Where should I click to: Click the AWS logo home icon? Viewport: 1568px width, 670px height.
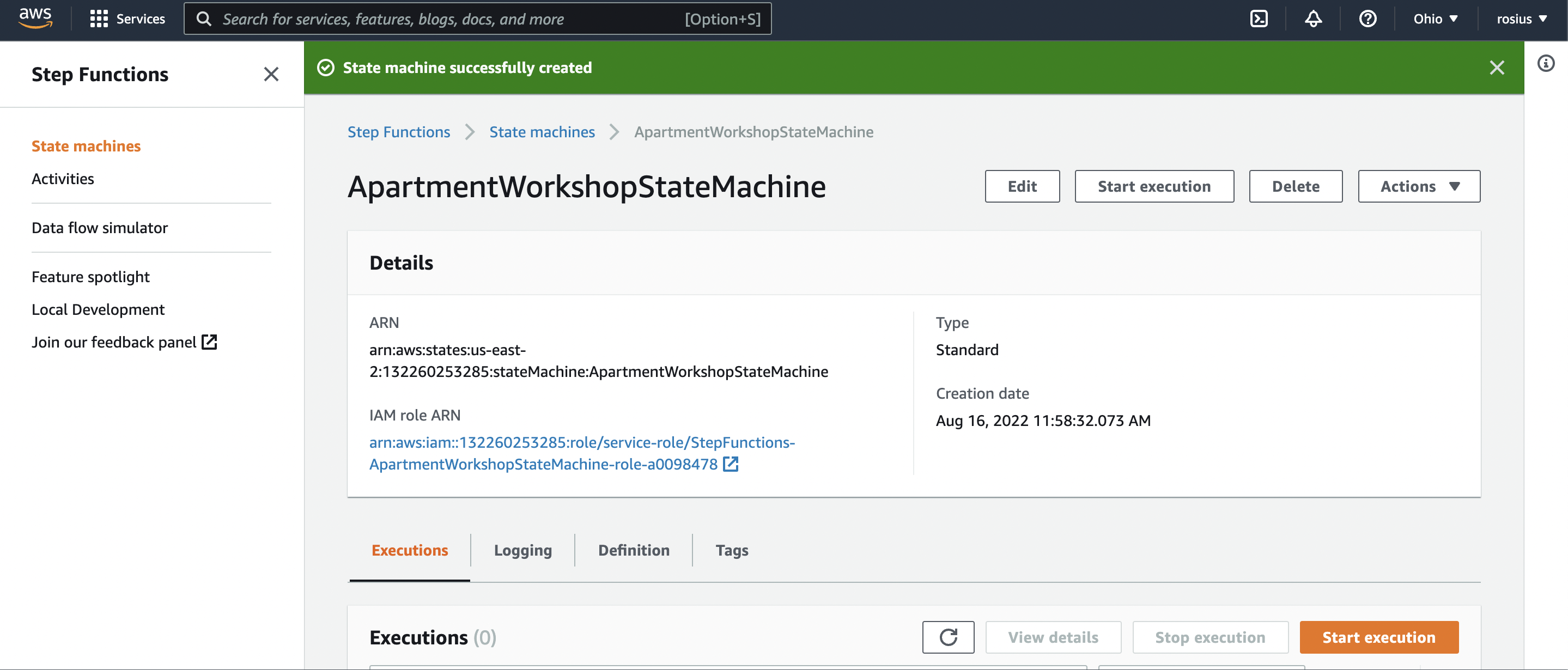click(35, 19)
